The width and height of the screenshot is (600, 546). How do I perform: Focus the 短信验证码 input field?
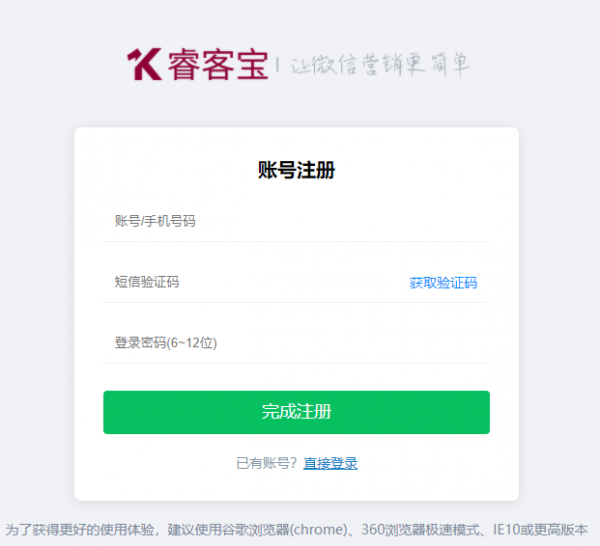click(x=250, y=282)
